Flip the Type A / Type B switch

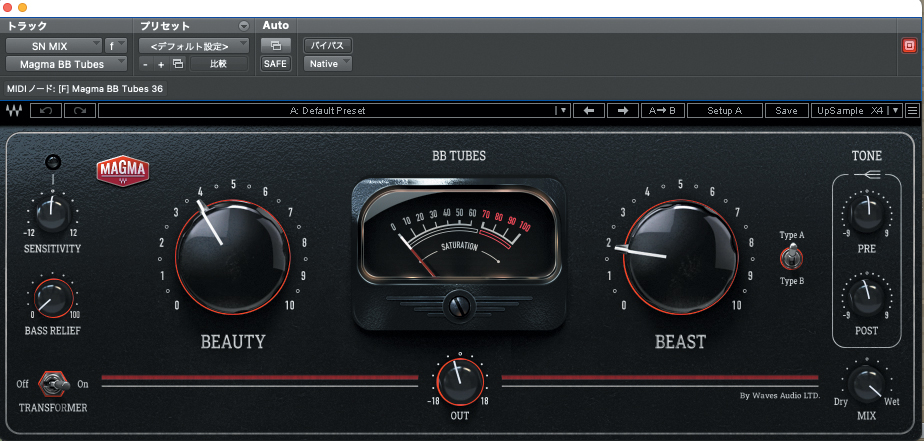791,258
